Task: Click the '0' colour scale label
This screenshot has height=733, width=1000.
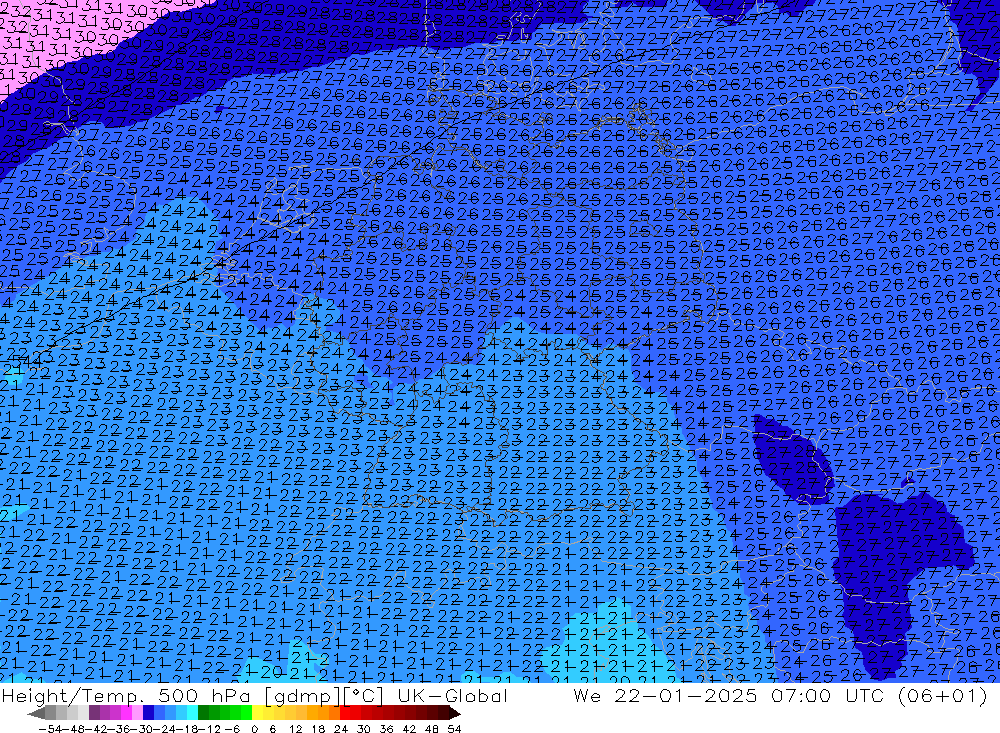Action: coord(254,729)
